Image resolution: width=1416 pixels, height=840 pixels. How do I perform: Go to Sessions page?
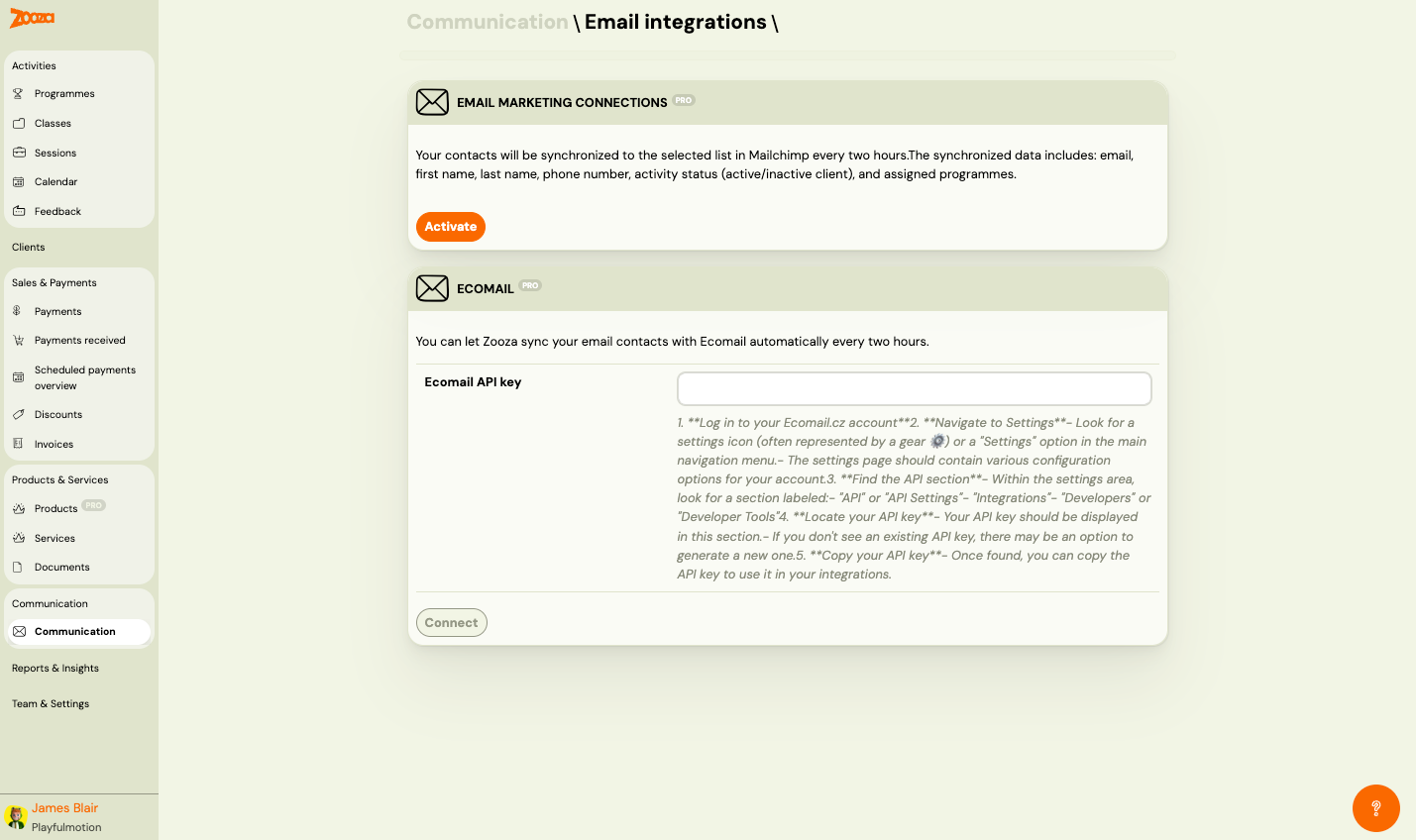79,153
